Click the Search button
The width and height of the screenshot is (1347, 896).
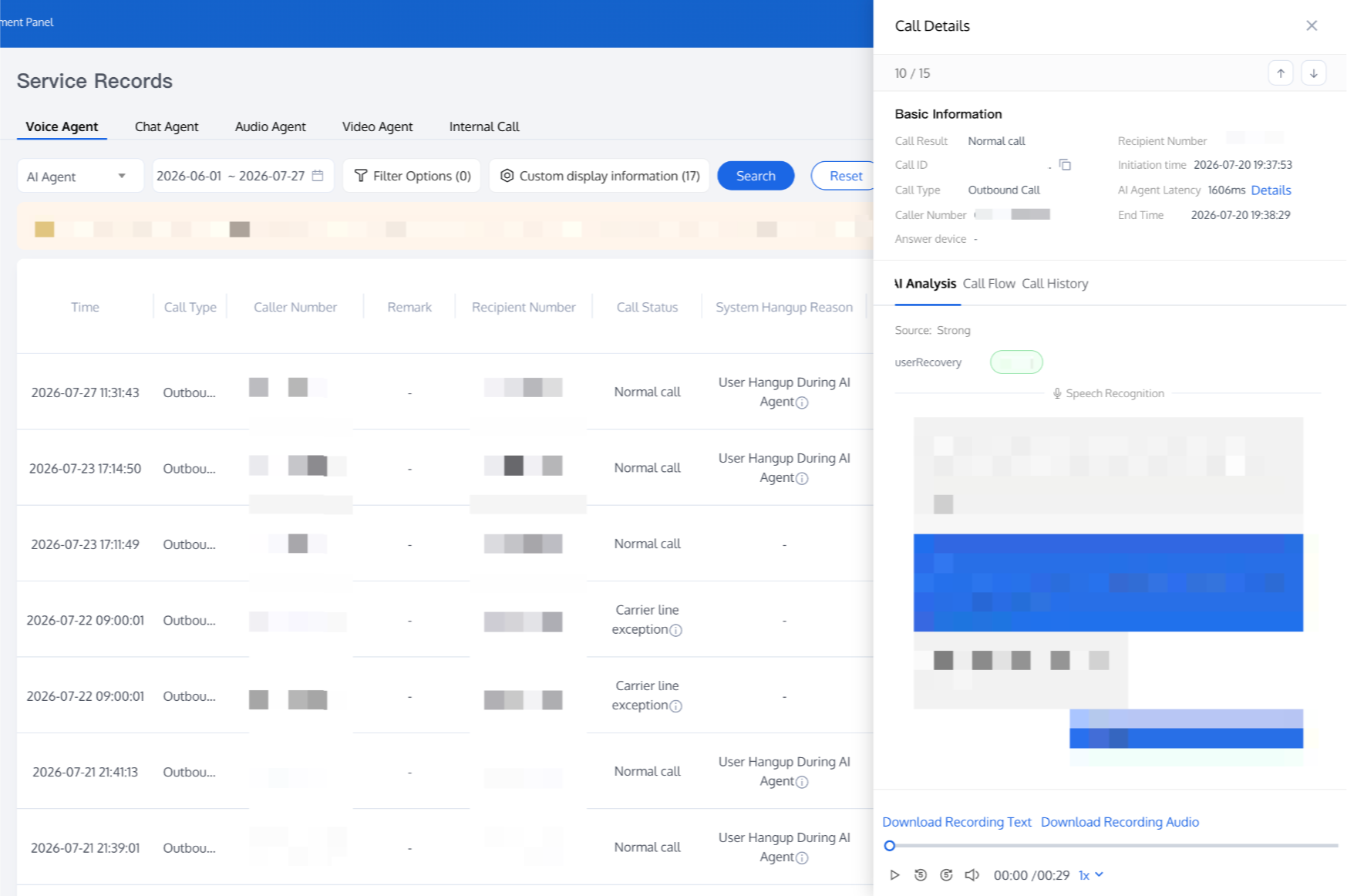(x=756, y=176)
